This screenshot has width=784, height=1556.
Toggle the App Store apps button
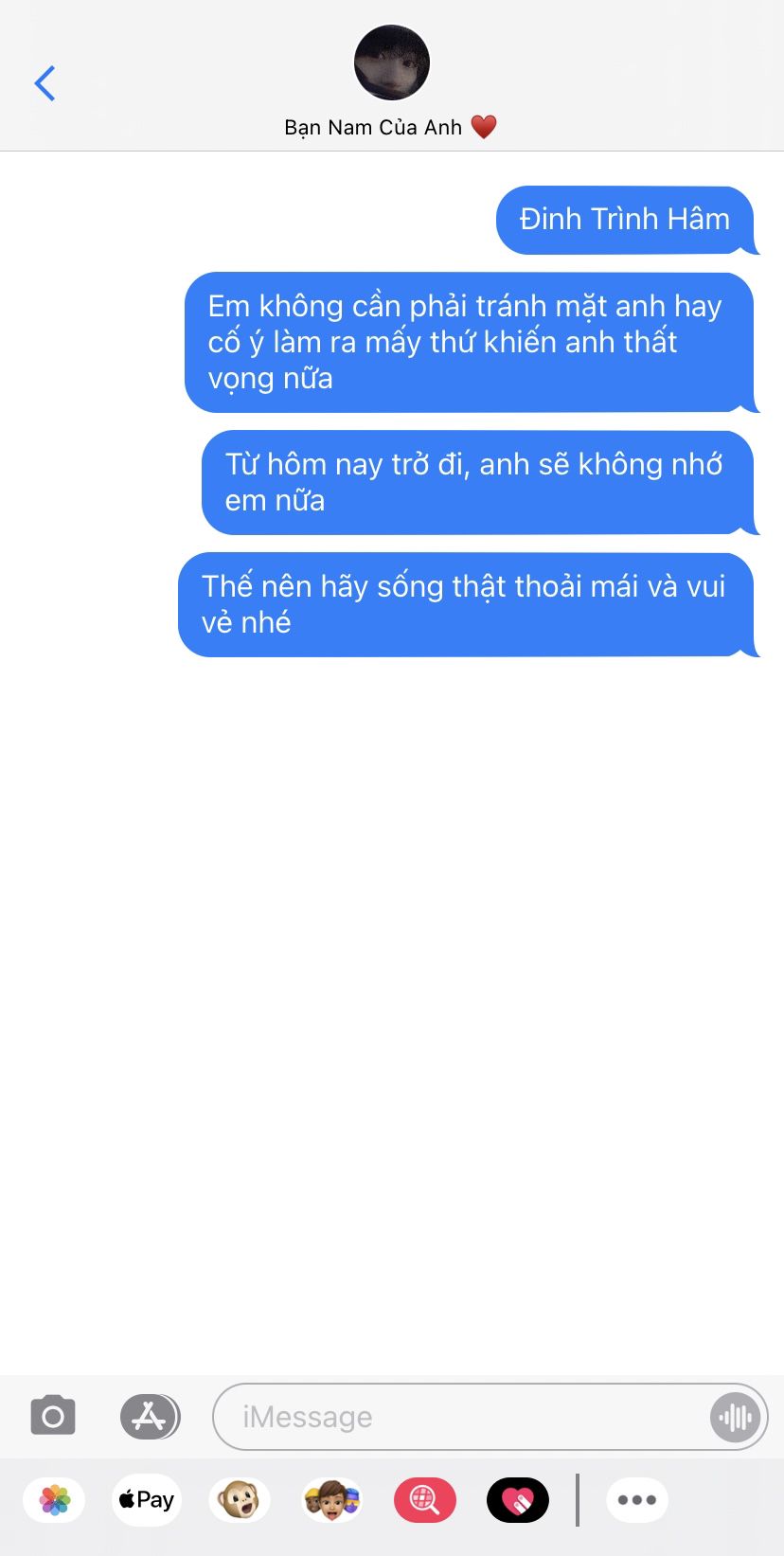pyautogui.click(x=150, y=1417)
